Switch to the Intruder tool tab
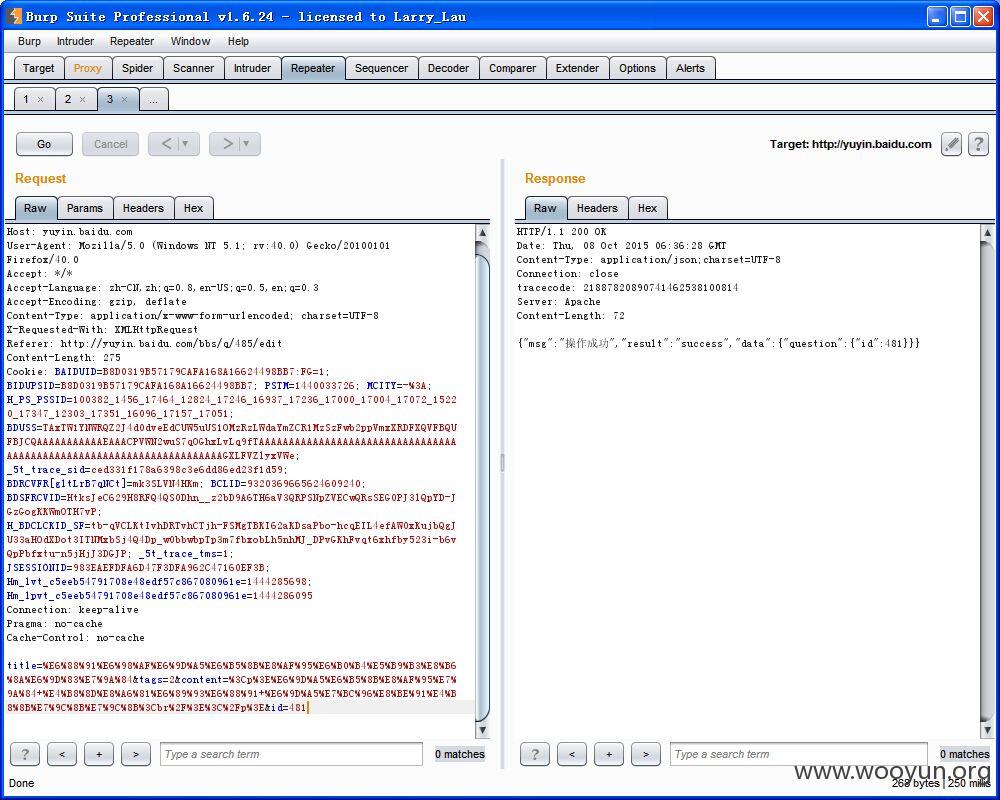The height and width of the screenshot is (800, 1000). 252,68
